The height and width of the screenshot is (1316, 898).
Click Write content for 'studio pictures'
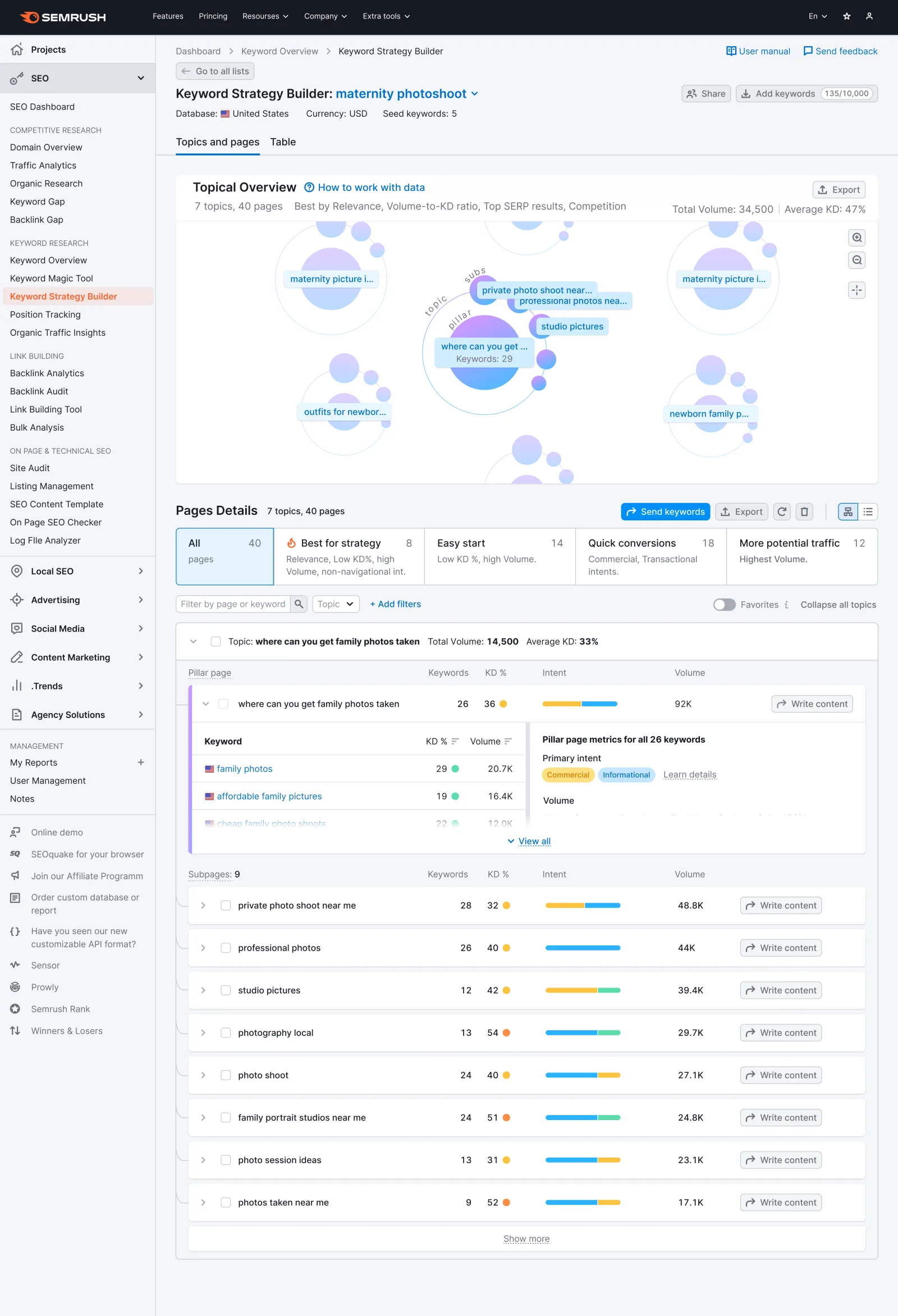pyautogui.click(x=781, y=990)
